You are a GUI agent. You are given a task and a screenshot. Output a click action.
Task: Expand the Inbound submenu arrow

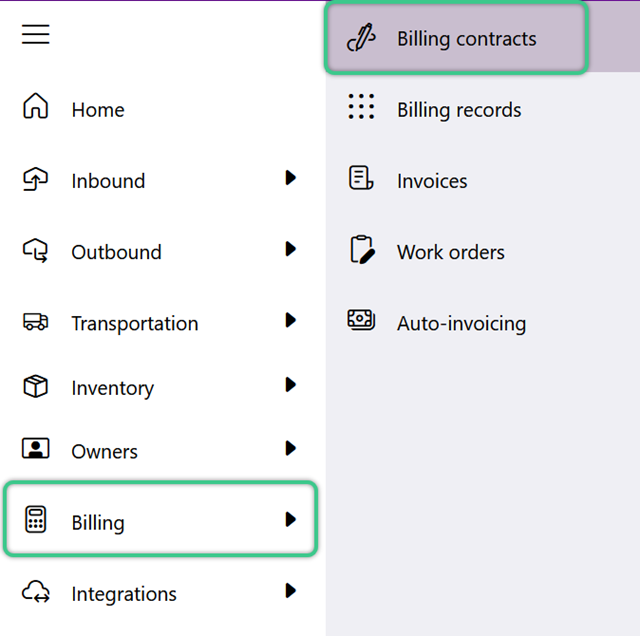click(290, 178)
